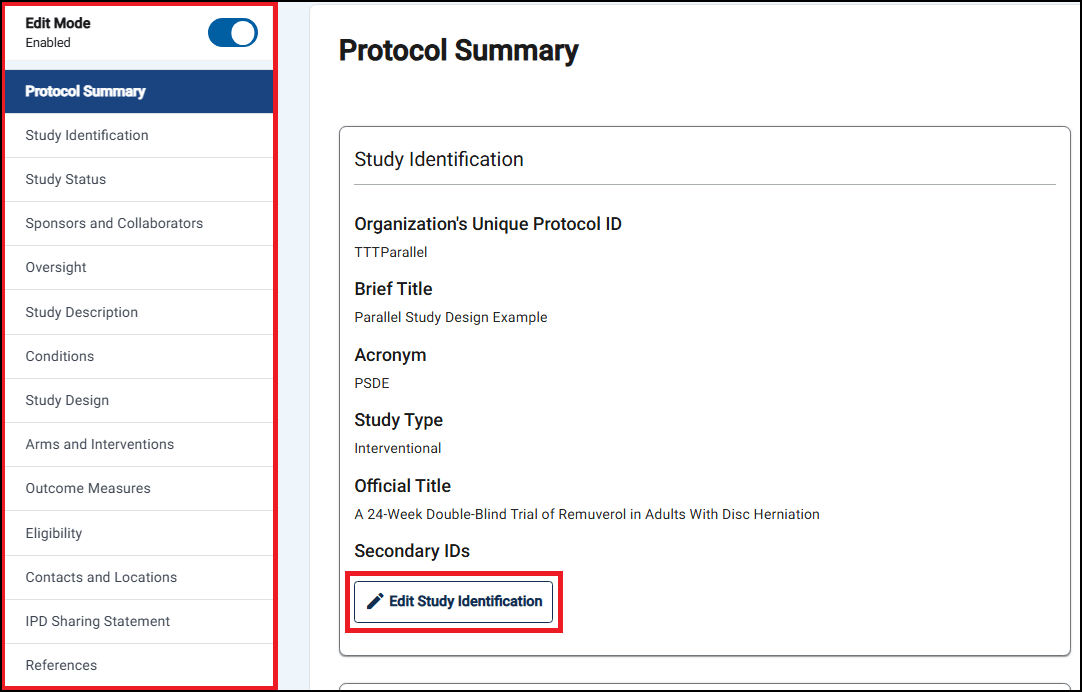
Task: Click the Edit Study Identification button
Action: point(453,602)
